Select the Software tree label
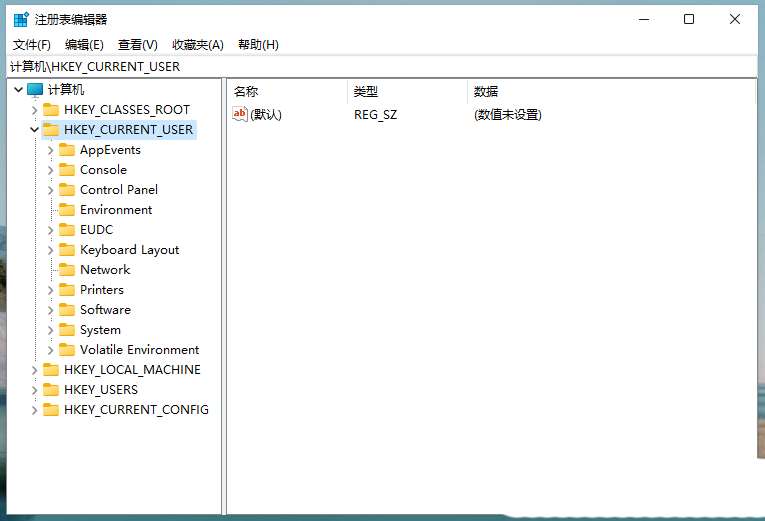The width and height of the screenshot is (765, 521). 105,310
